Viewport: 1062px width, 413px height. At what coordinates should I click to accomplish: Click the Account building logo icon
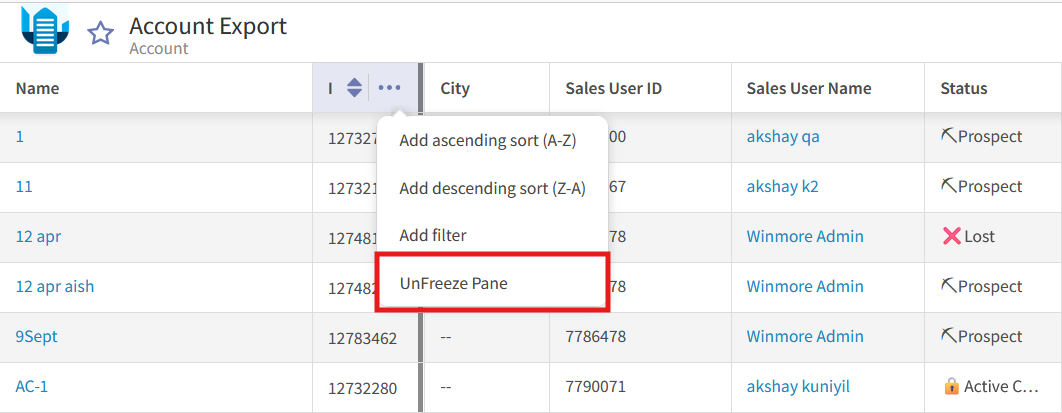point(45,28)
